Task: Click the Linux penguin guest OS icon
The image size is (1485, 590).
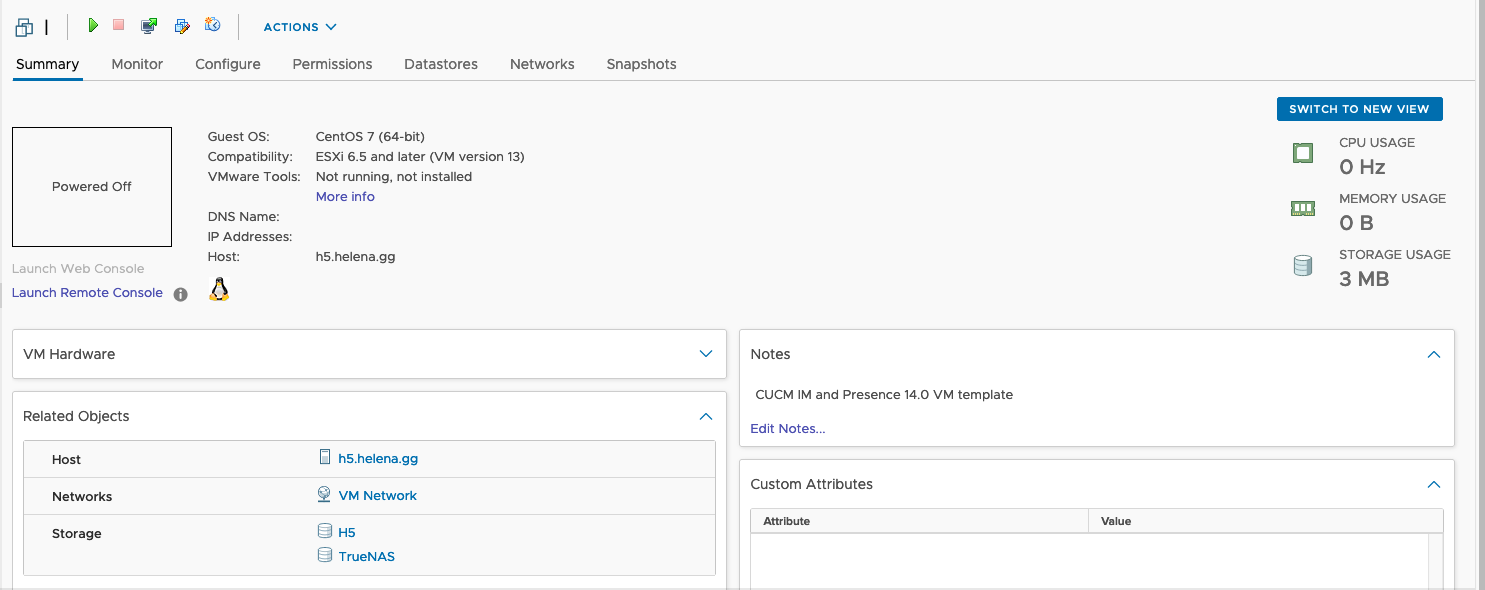Action: coord(219,290)
